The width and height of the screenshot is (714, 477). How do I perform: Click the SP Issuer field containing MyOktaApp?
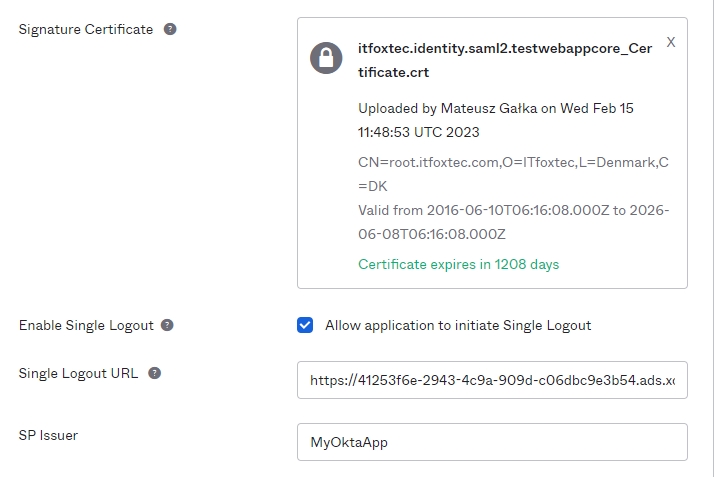[x=492, y=442]
